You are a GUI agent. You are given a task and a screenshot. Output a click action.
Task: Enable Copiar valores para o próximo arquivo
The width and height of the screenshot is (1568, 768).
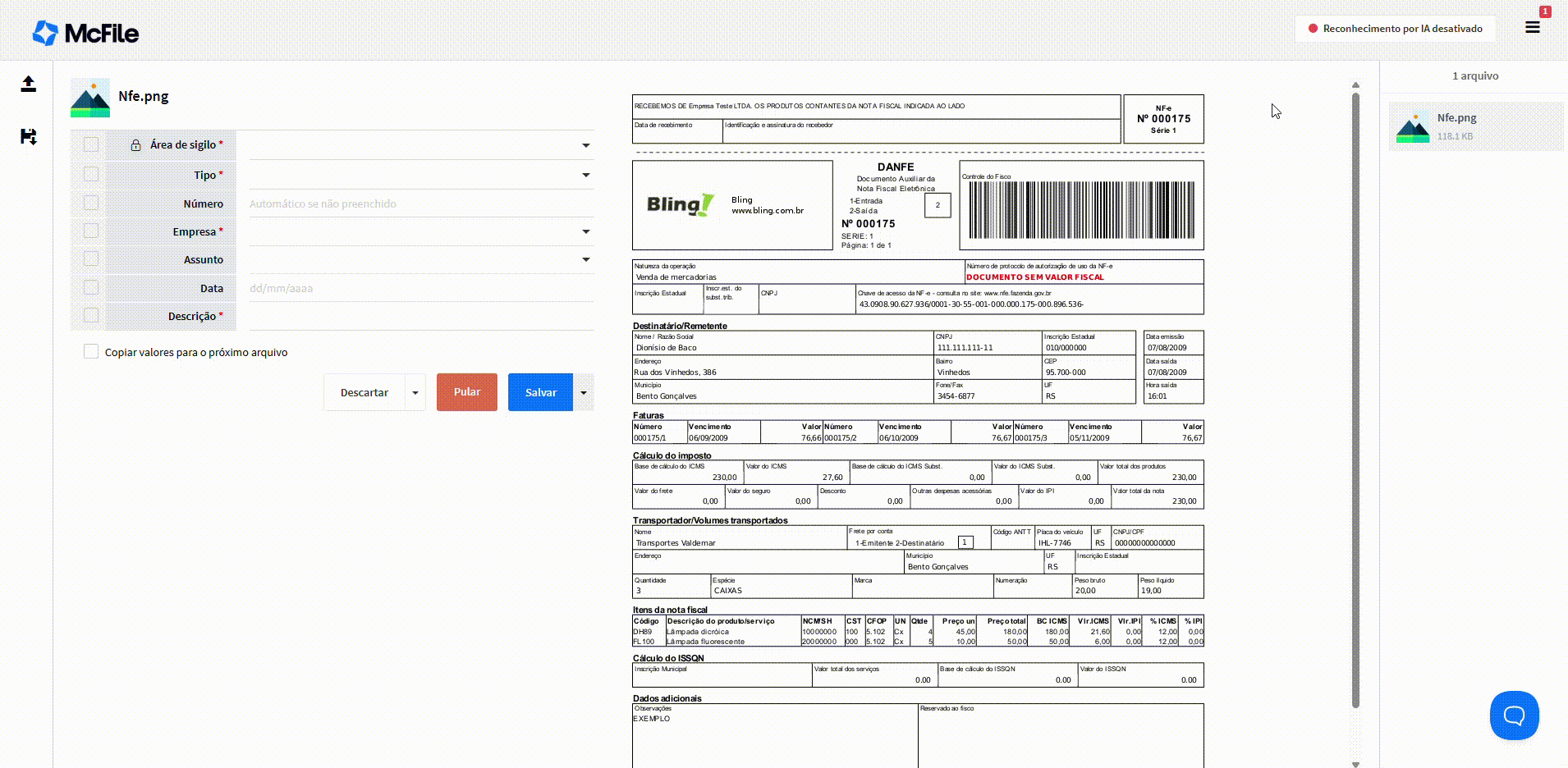coord(91,352)
